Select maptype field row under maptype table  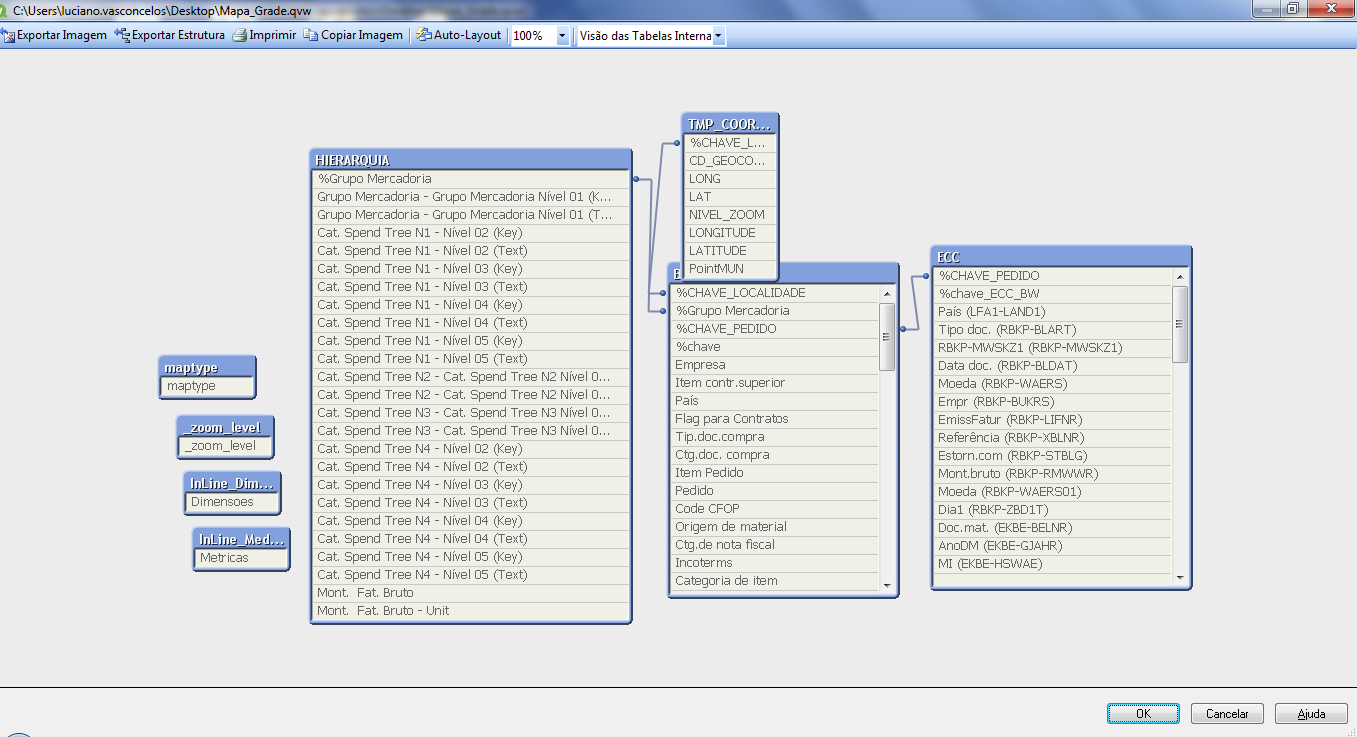[x=207, y=387]
